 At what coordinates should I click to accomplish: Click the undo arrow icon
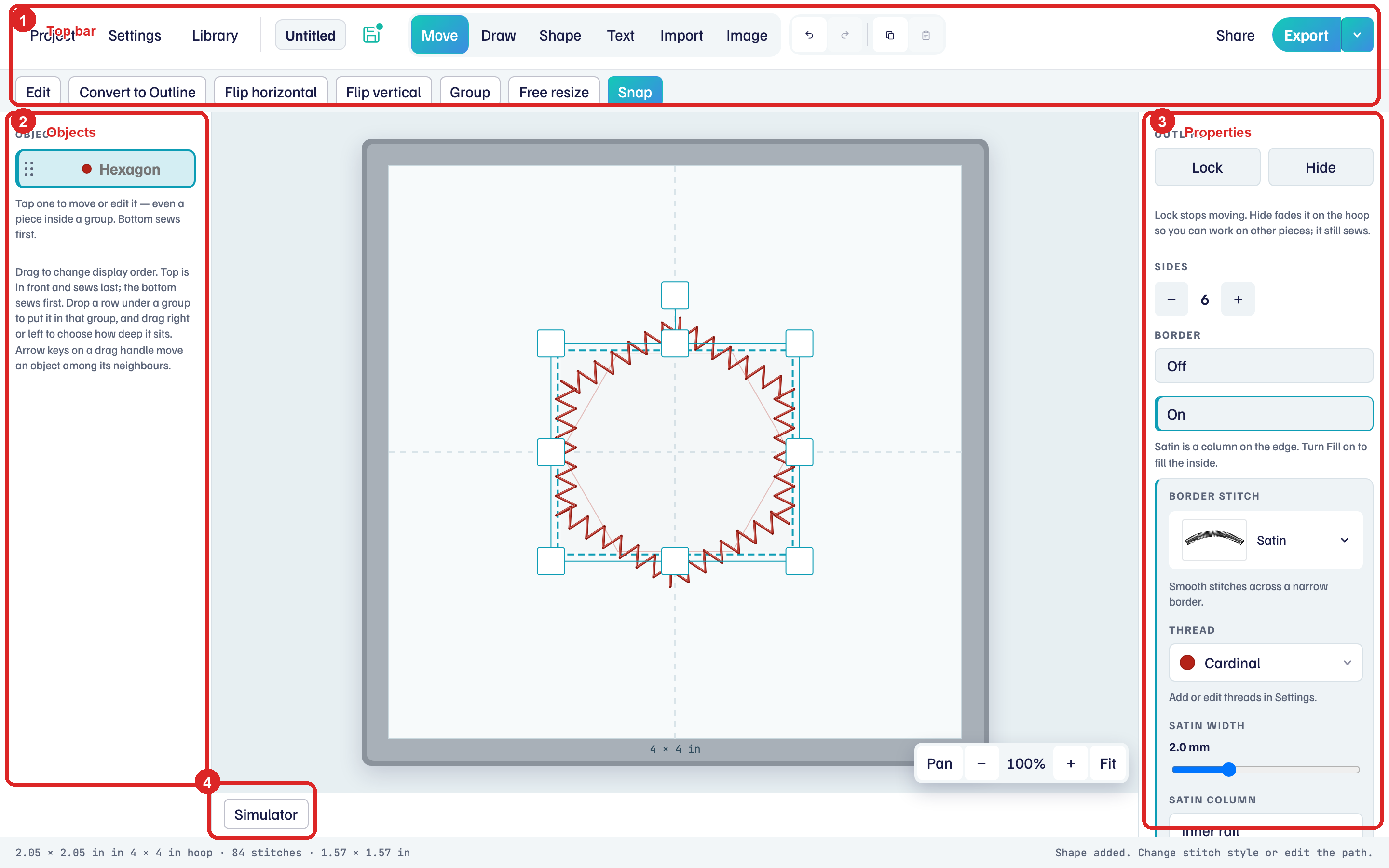click(809, 35)
